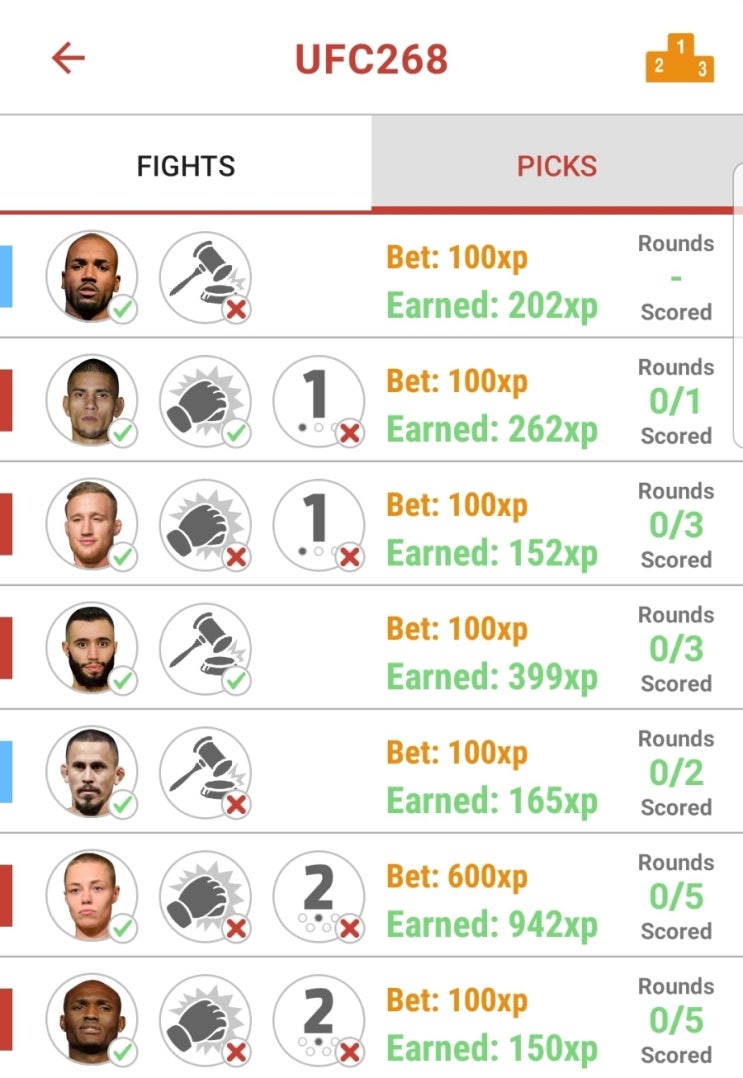The image size is (743, 1078).
Task: Tap round 2 pick in 942xp row
Action: (318, 896)
